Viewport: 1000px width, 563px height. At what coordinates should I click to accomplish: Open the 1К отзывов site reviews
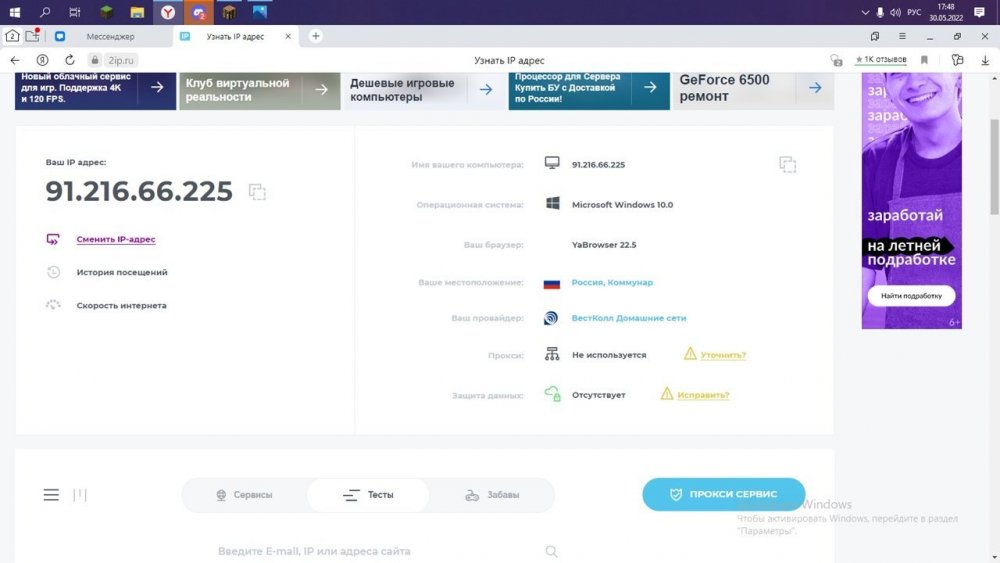point(880,59)
